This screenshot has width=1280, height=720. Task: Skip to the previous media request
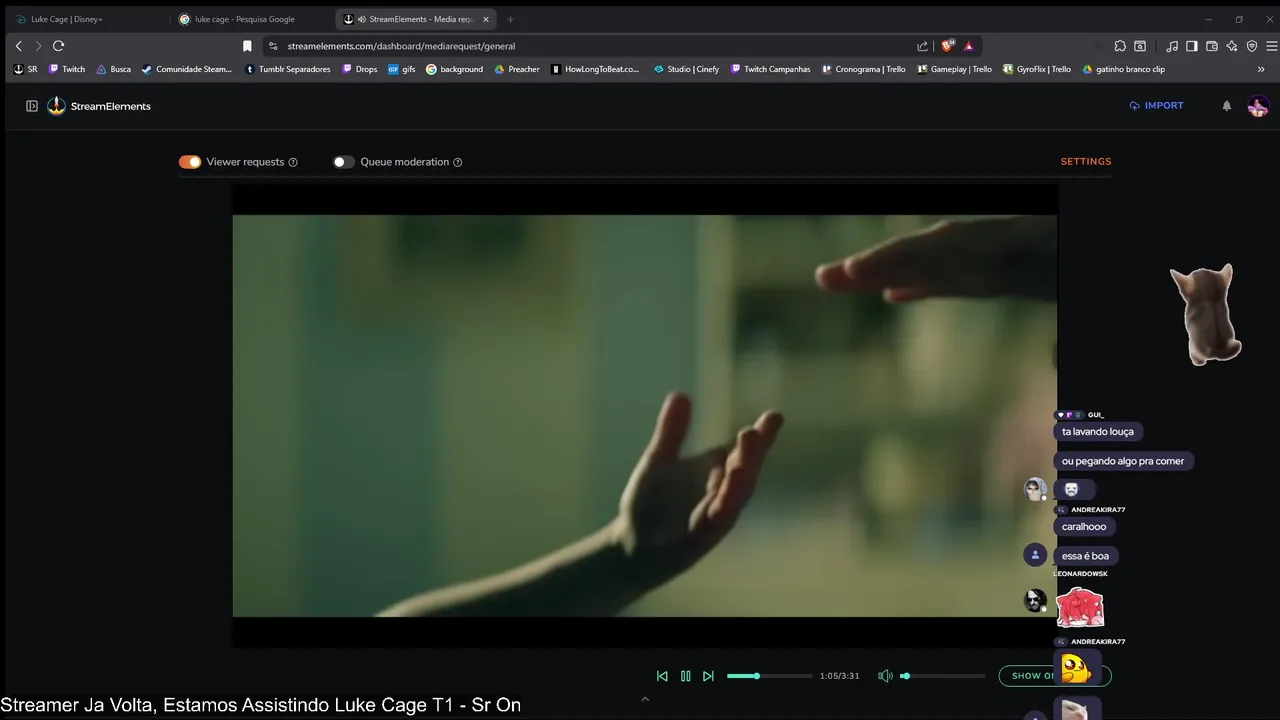[662, 676]
